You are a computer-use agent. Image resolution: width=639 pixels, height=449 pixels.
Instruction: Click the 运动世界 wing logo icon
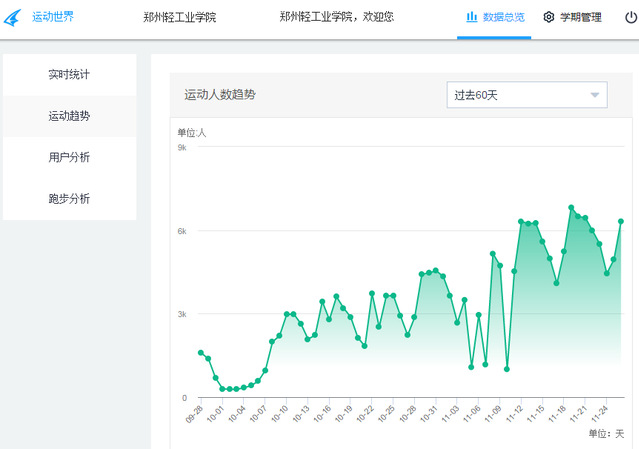coord(13,17)
